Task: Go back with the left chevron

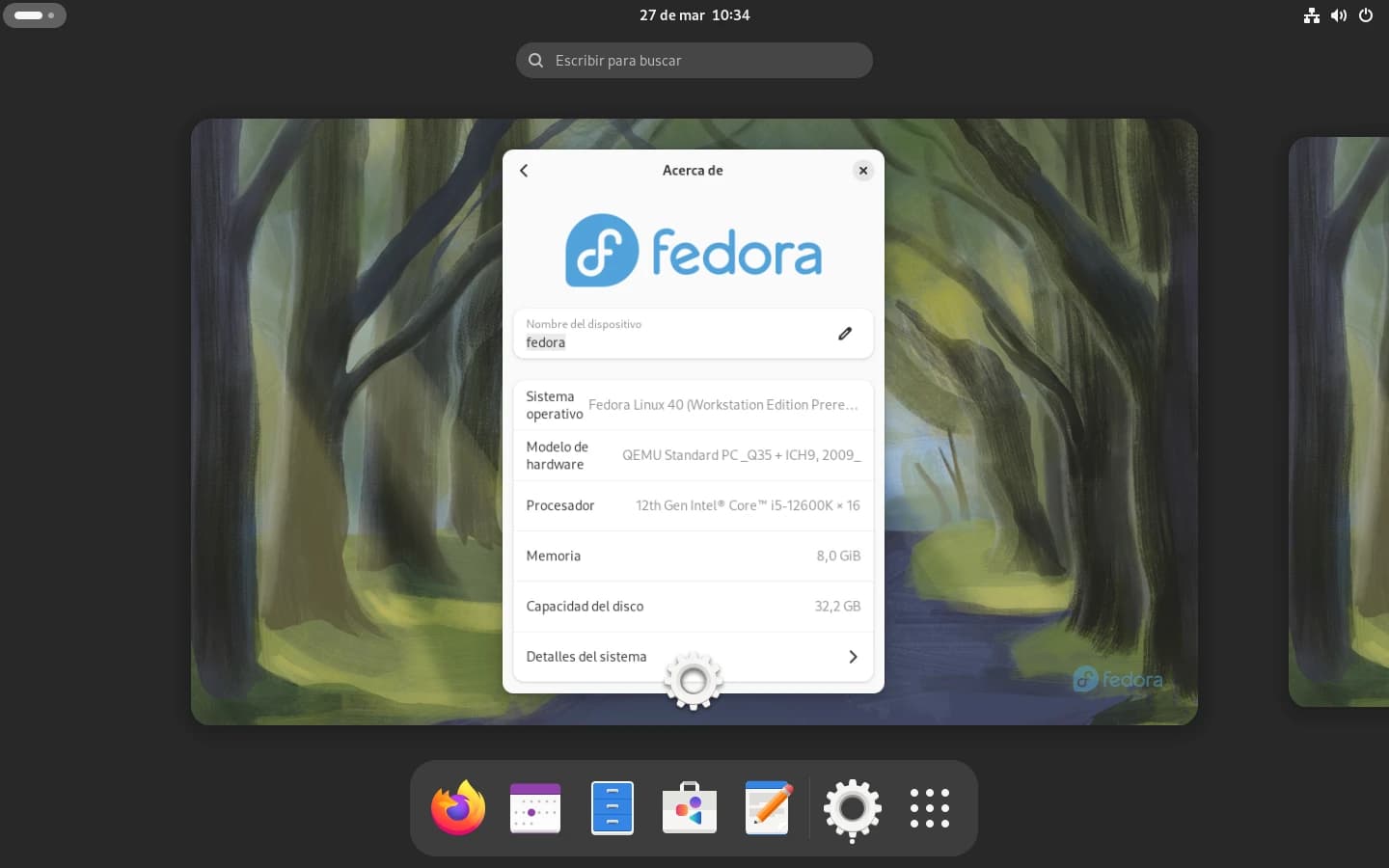Action: coord(524,171)
